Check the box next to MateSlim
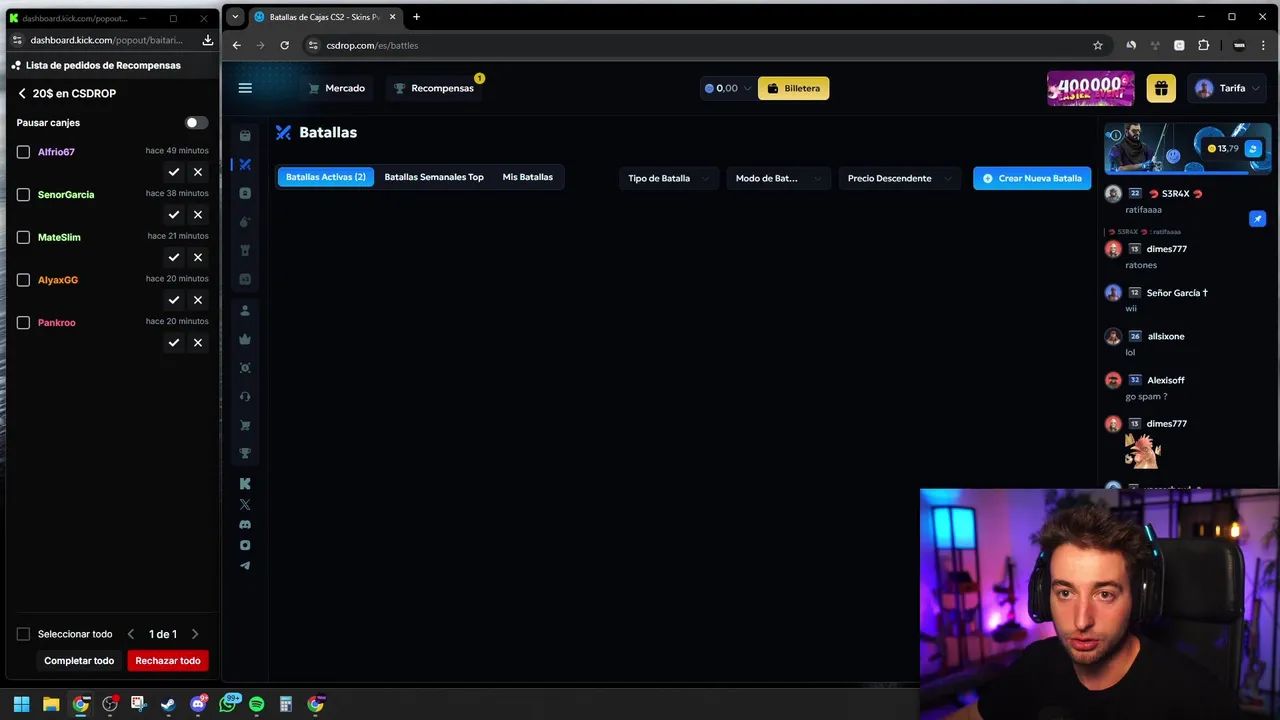 pos(23,237)
